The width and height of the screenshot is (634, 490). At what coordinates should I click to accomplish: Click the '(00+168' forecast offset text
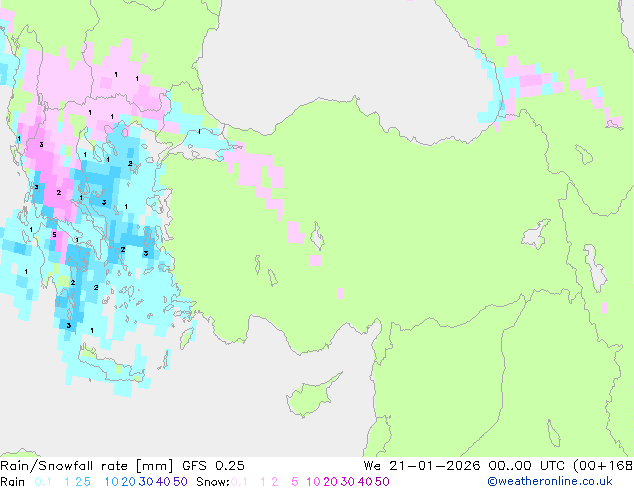(603, 466)
